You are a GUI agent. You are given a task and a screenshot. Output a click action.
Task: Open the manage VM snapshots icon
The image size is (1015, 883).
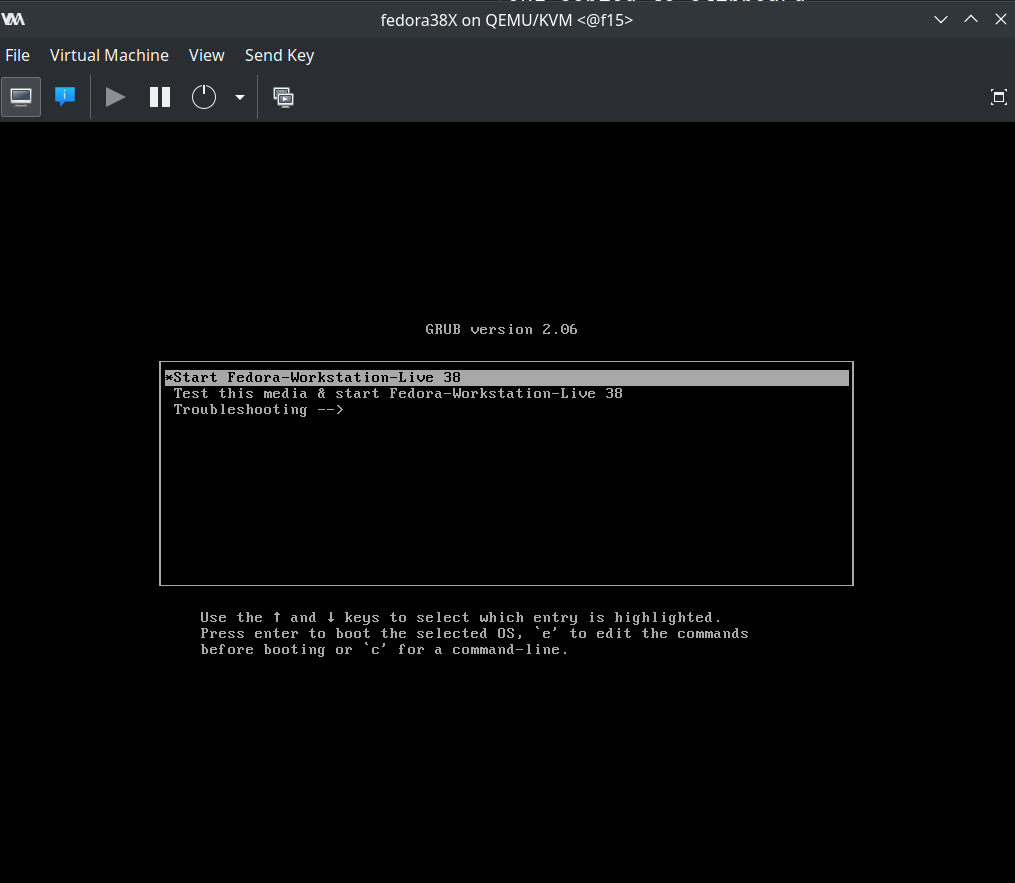tap(284, 97)
